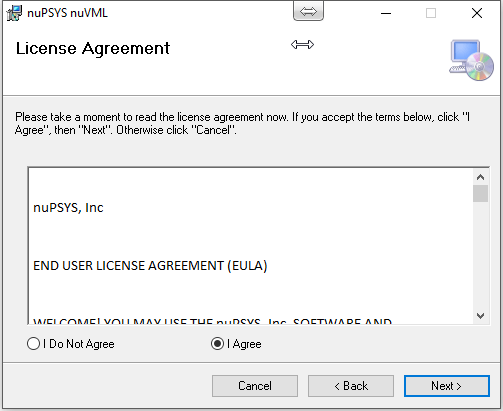Click the license scrollbar thumb
This screenshot has width=503, height=411.
(x=480, y=194)
